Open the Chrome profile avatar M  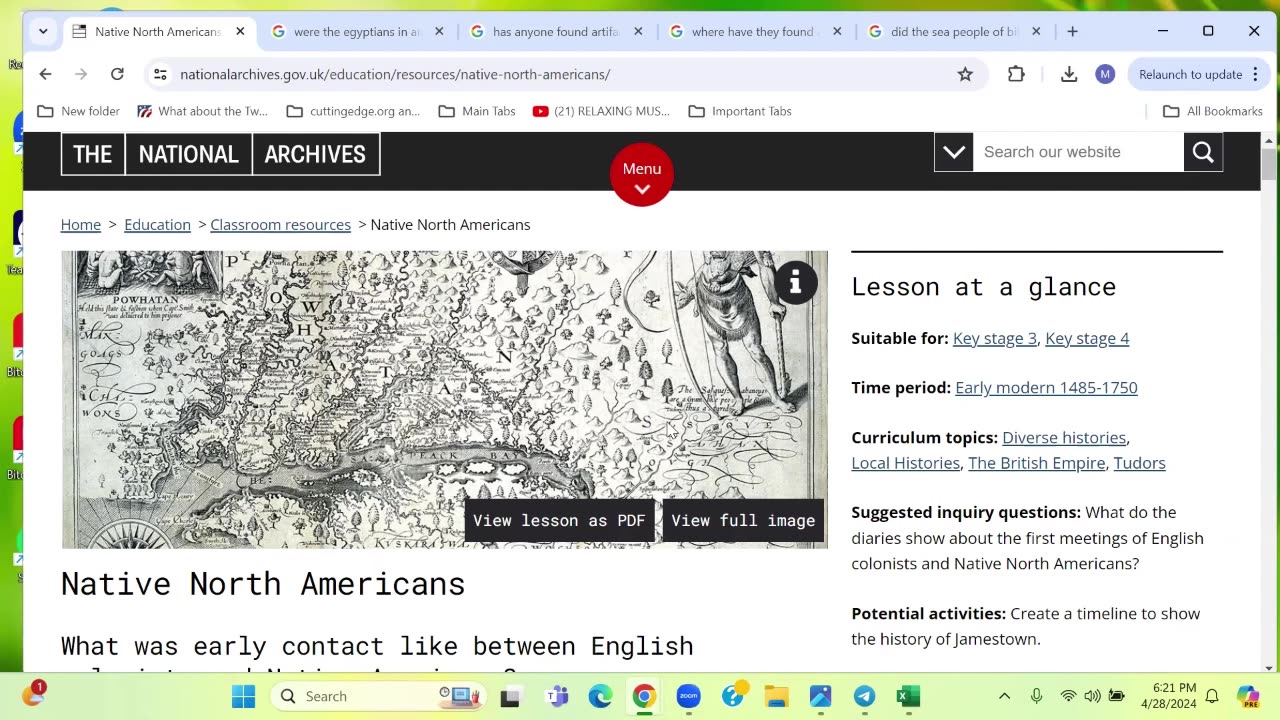pyautogui.click(x=1105, y=74)
